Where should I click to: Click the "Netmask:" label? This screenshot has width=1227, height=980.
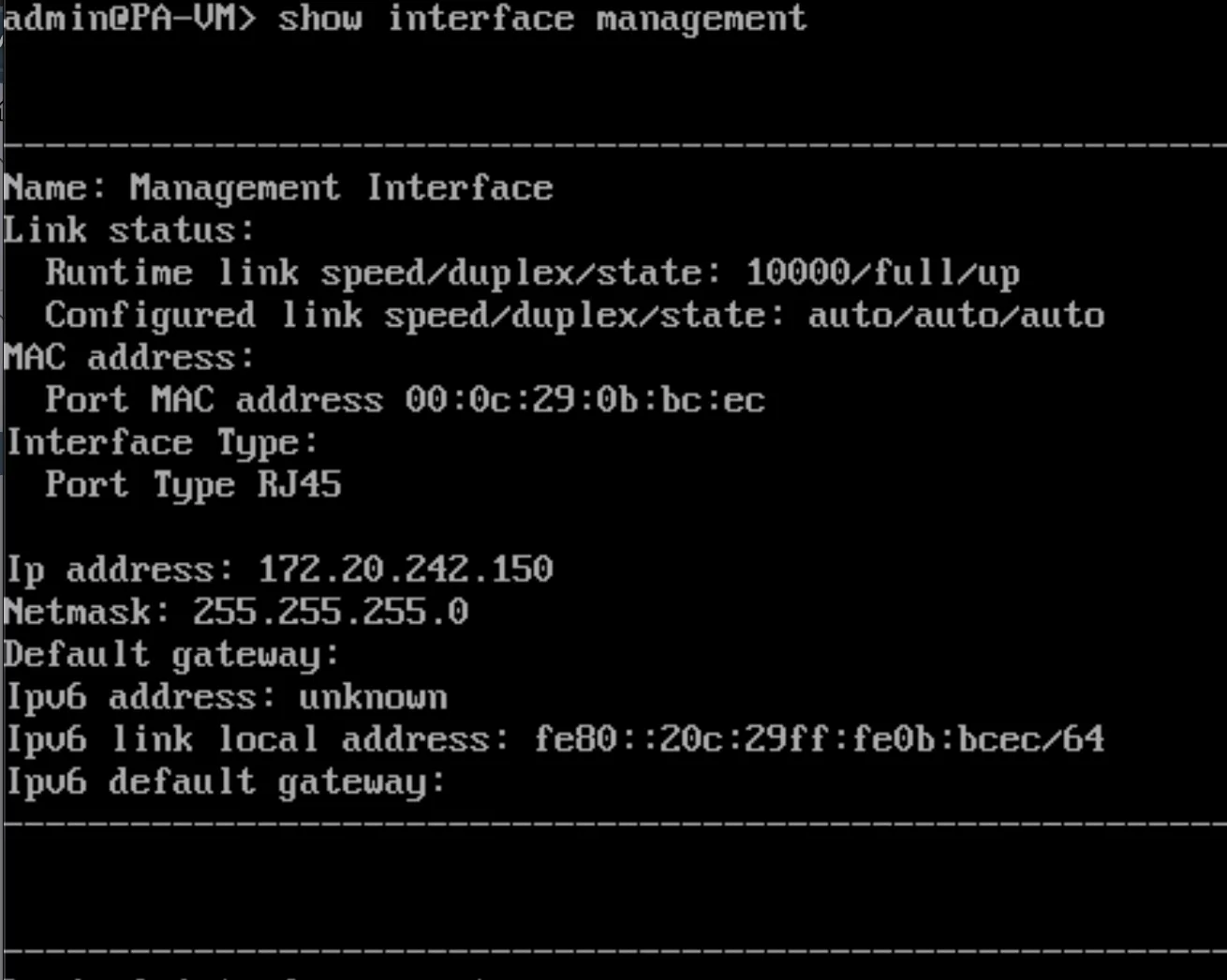coord(87,612)
